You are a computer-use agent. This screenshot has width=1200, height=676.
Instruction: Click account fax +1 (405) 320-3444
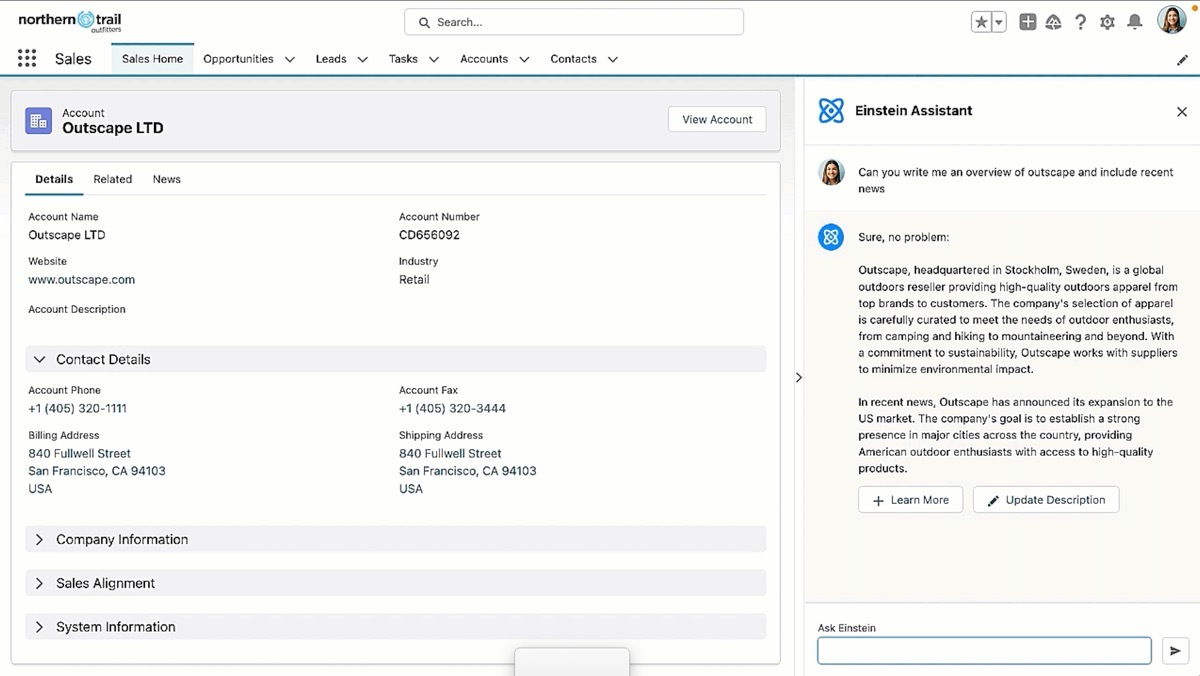click(452, 409)
